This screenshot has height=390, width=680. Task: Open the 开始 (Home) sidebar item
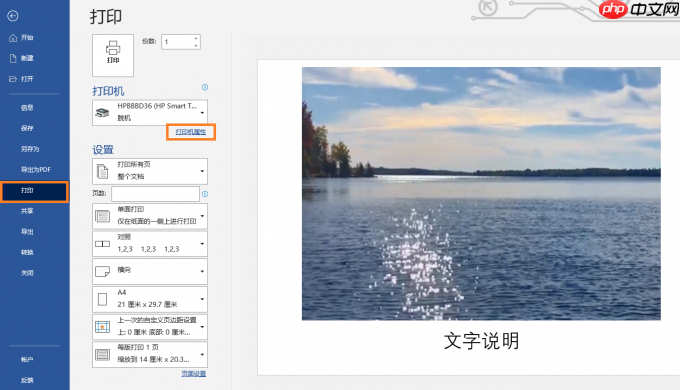(21, 38)
